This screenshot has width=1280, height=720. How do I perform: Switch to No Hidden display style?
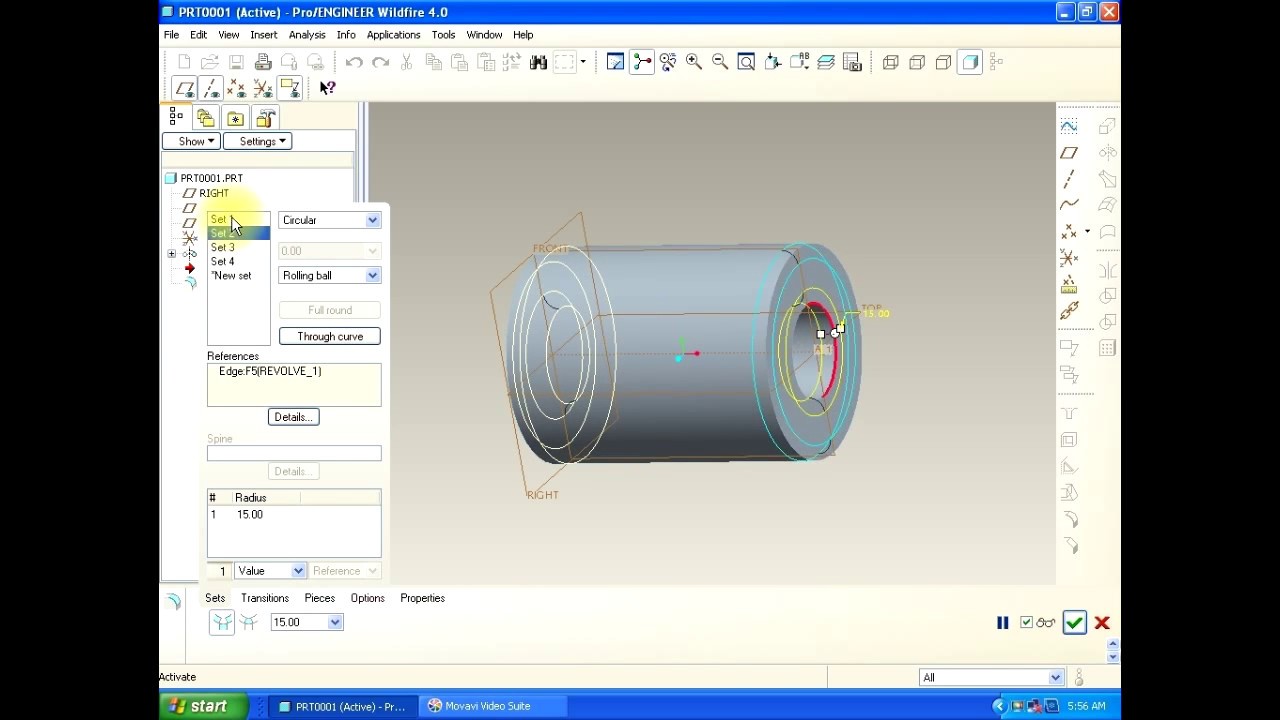pos(943,62)
